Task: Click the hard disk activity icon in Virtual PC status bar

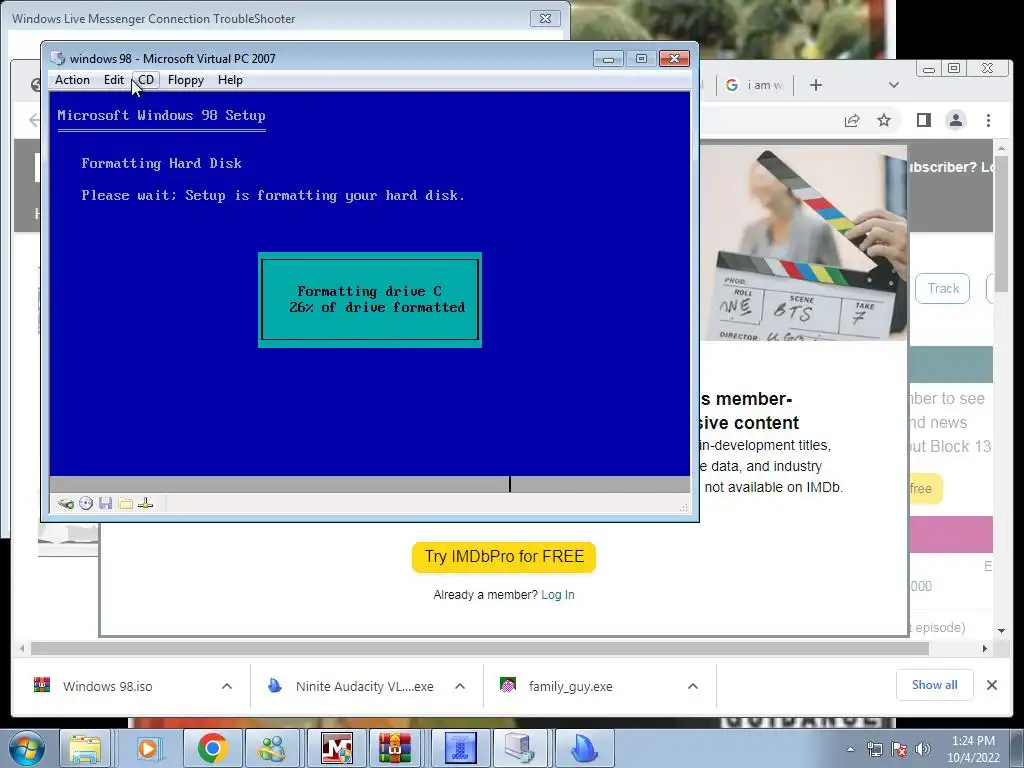Action: (x=65, y=503)
